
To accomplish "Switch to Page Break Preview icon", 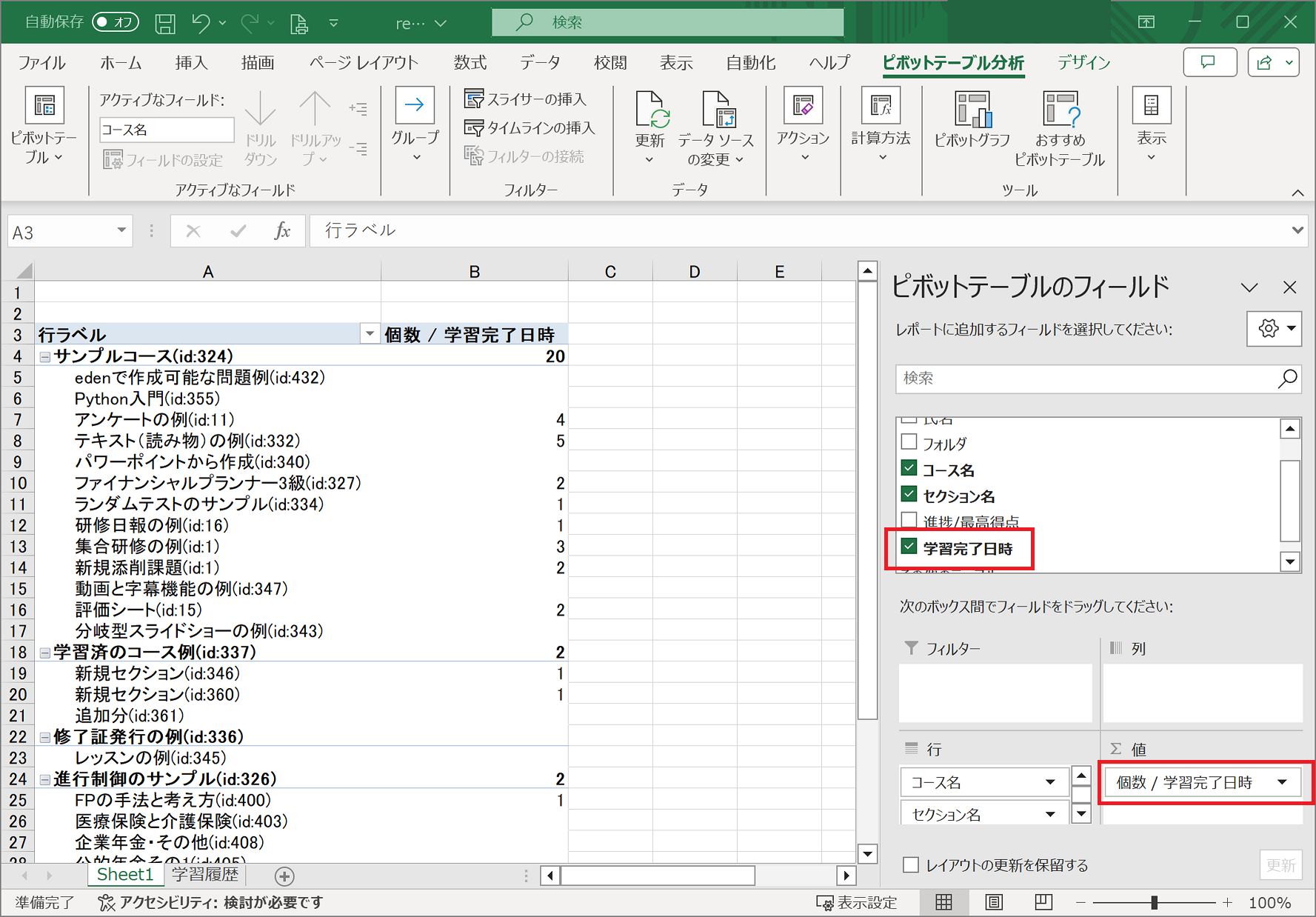I will tap(1043, 902).
